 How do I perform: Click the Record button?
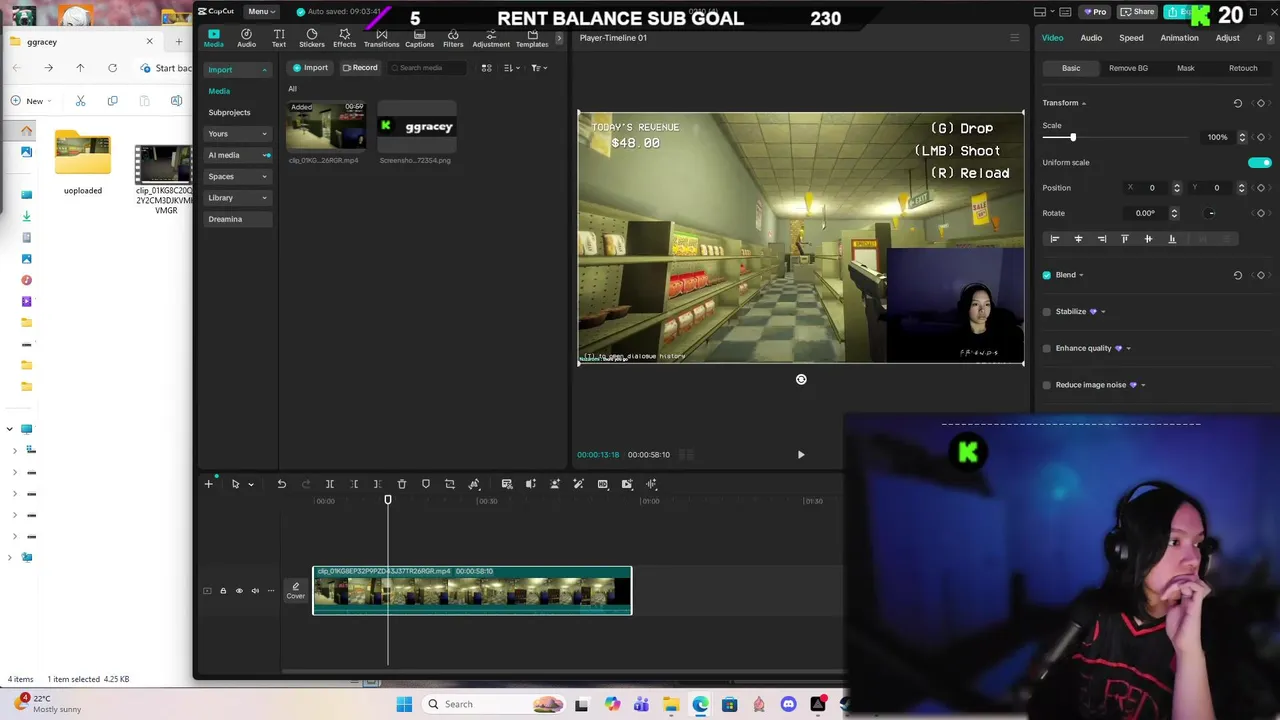click(360, 68)
